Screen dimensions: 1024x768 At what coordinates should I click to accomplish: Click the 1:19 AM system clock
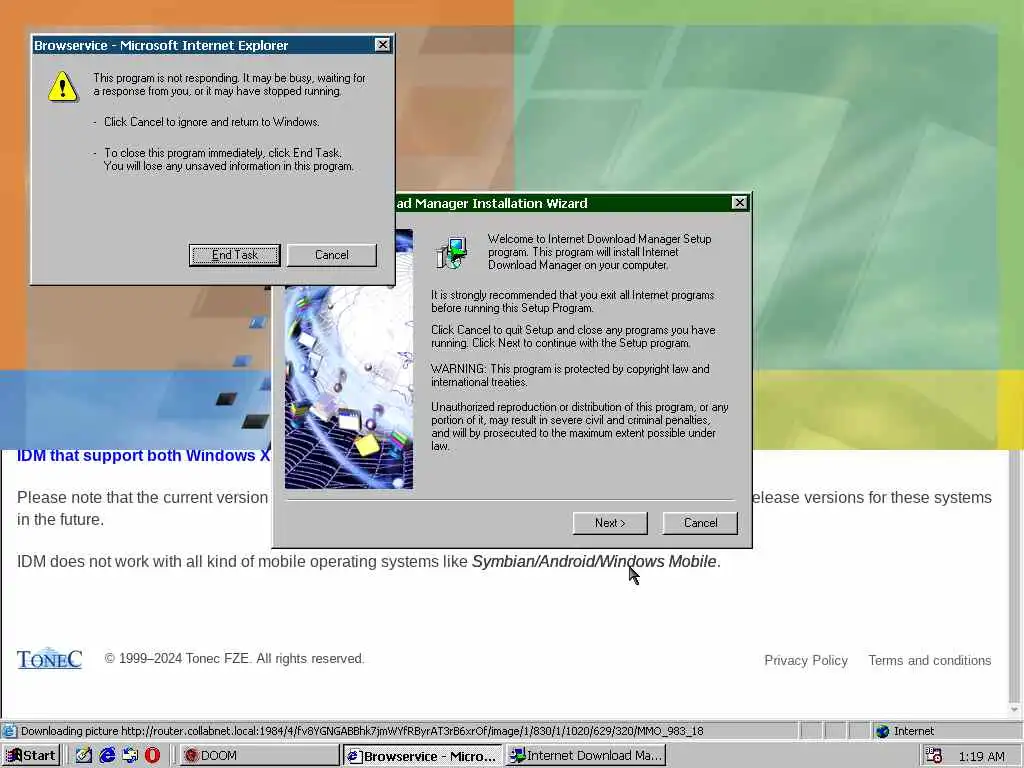point(982,756)
